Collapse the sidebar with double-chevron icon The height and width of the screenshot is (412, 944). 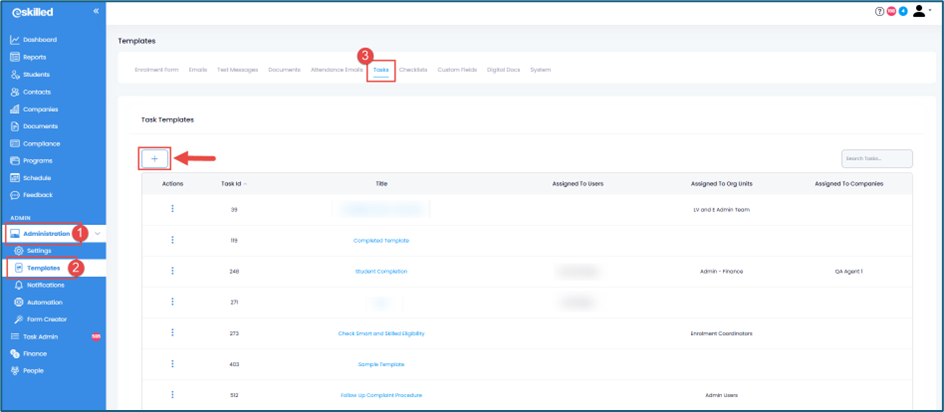click(96, 11)
